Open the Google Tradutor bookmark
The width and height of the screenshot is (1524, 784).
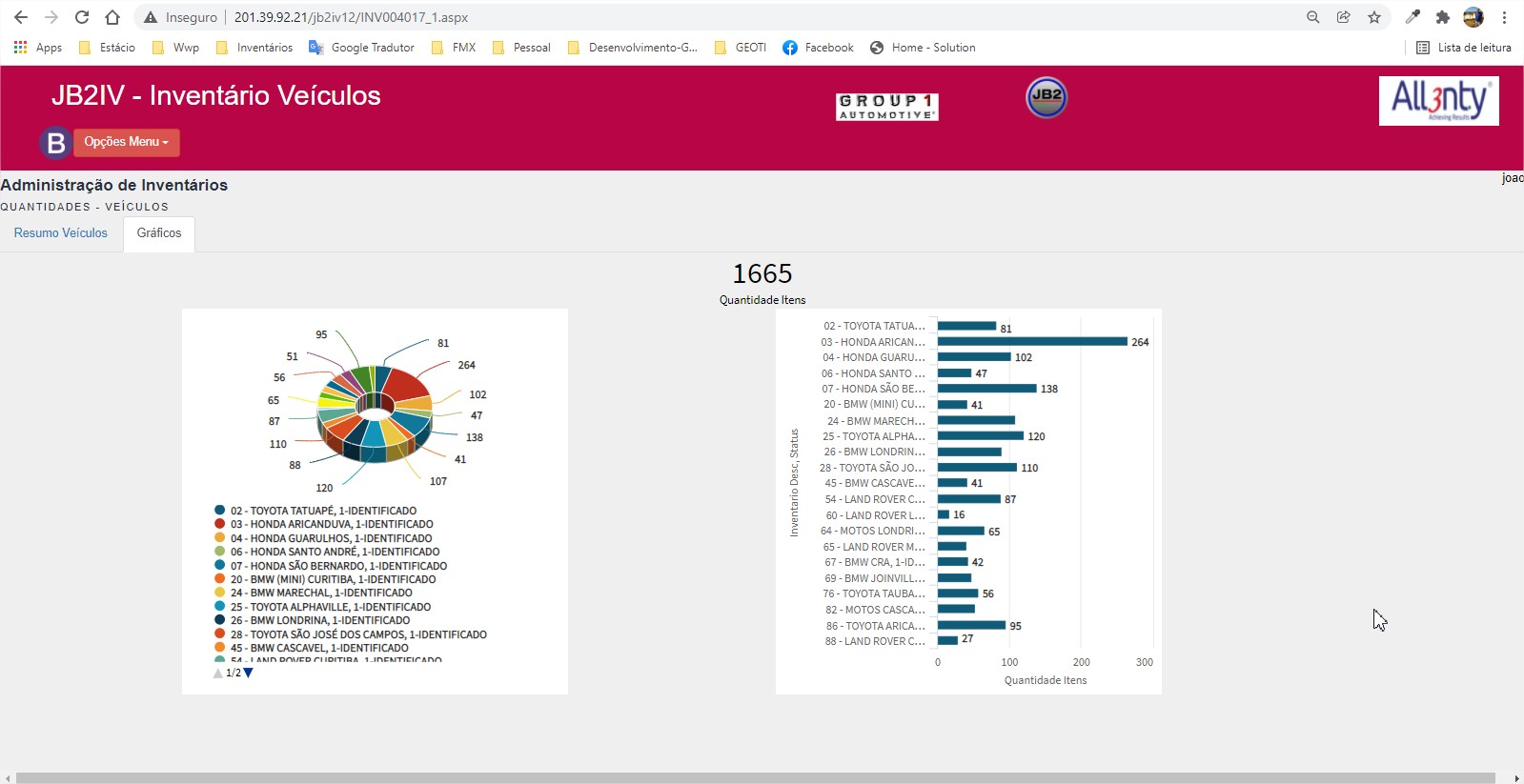362,48
